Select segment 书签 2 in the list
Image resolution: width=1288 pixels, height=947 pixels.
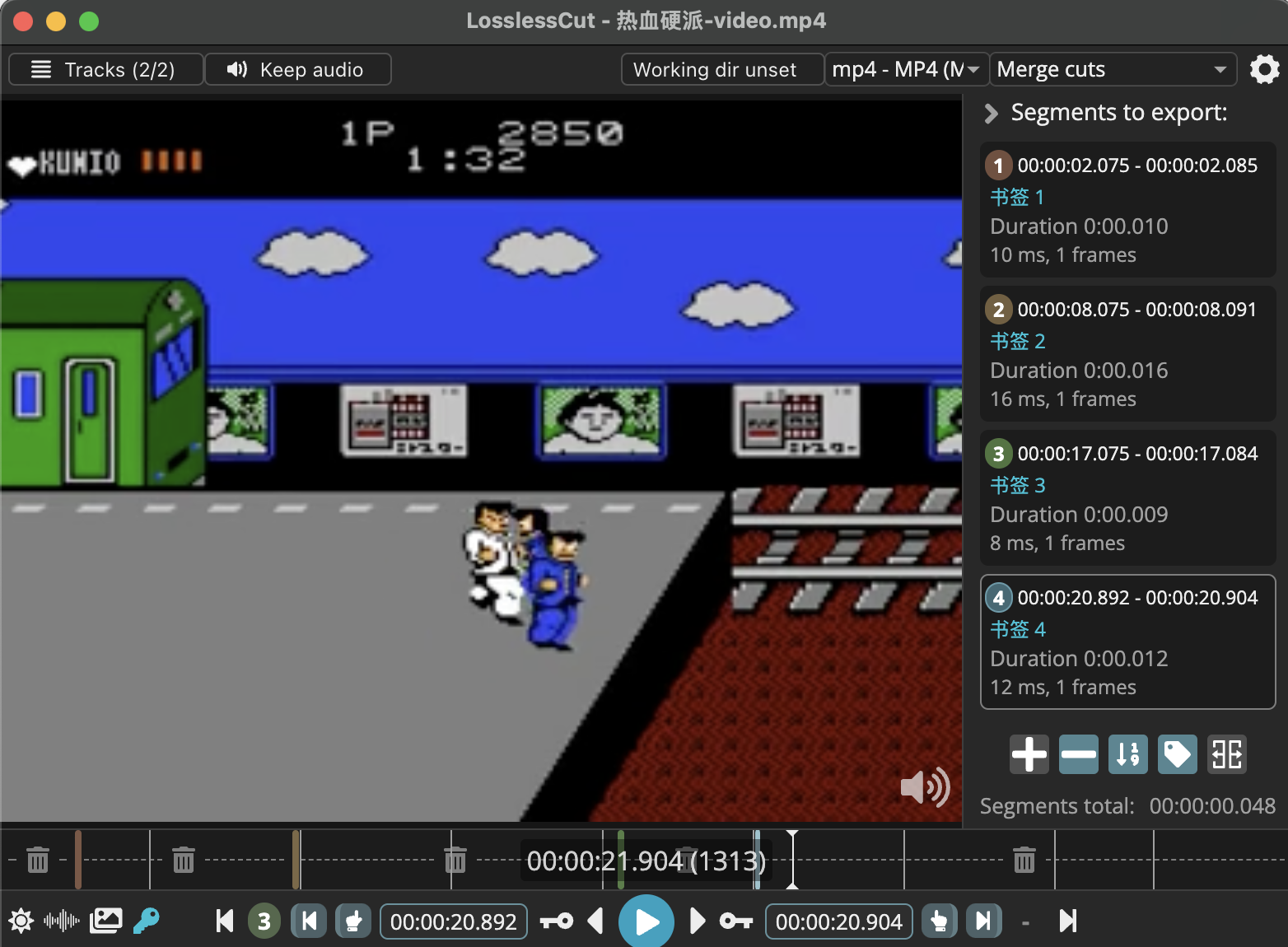[1127, 354]
